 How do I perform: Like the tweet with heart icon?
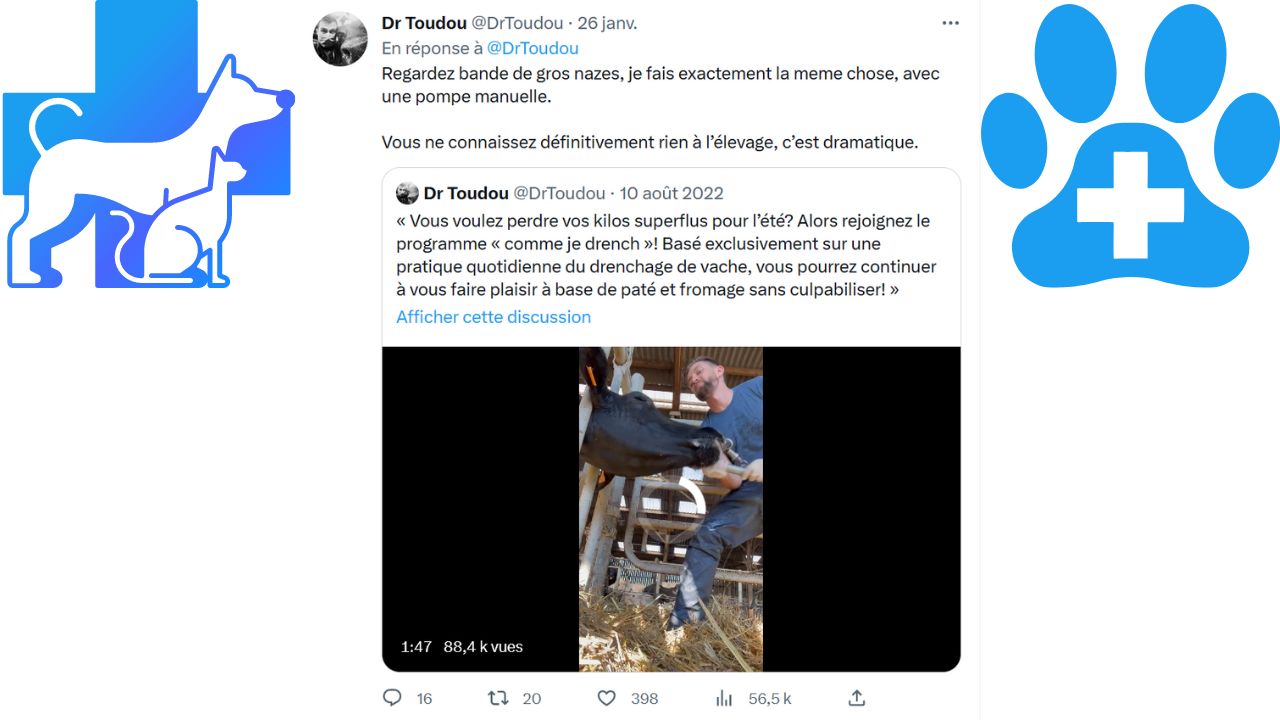pyautogui.click(x=606, y=698)
